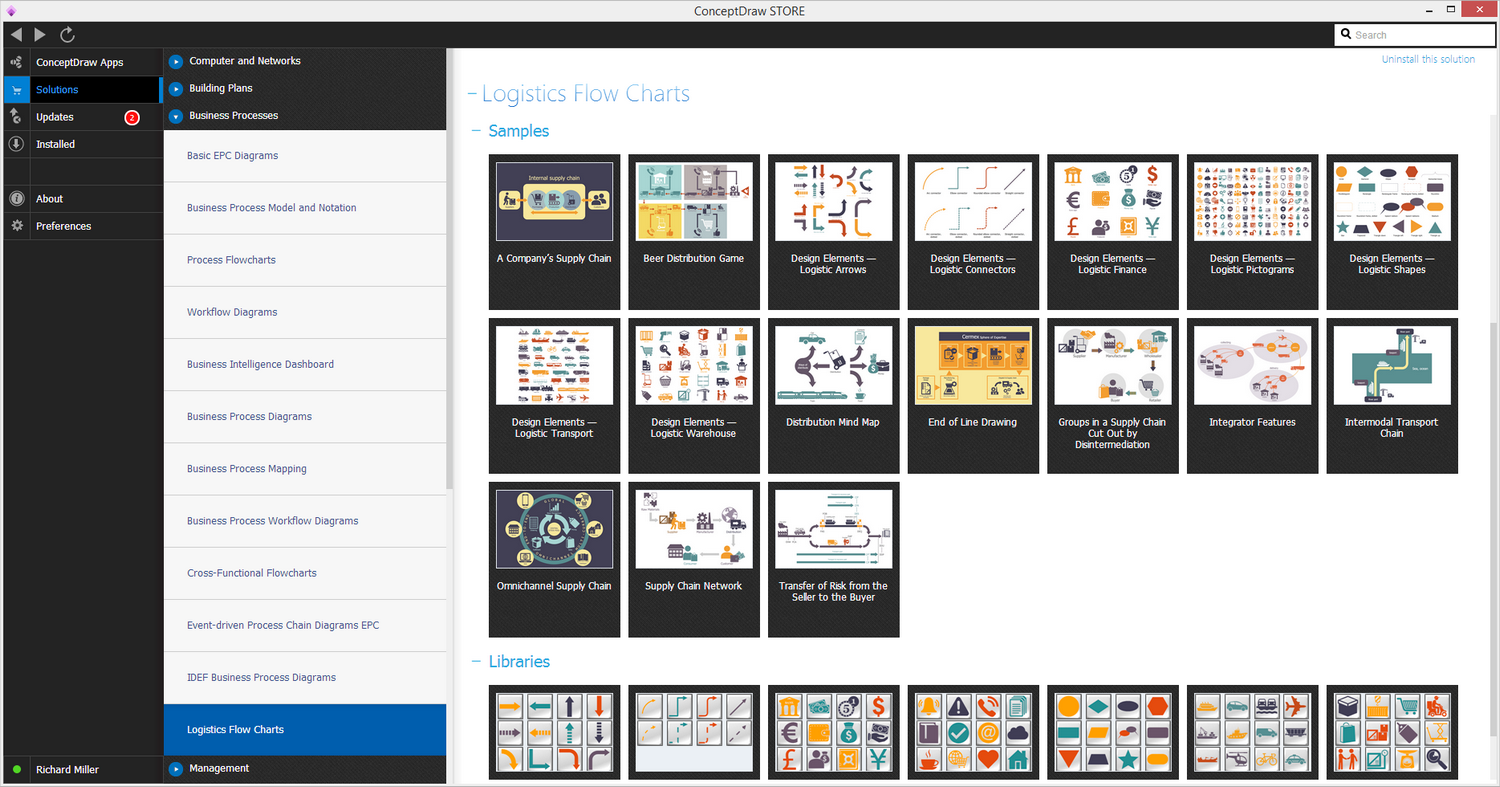This screenshot has height=787, width=1500.
Task: Open the currency finance library under Libraries
Action: (x=833, y=732)
